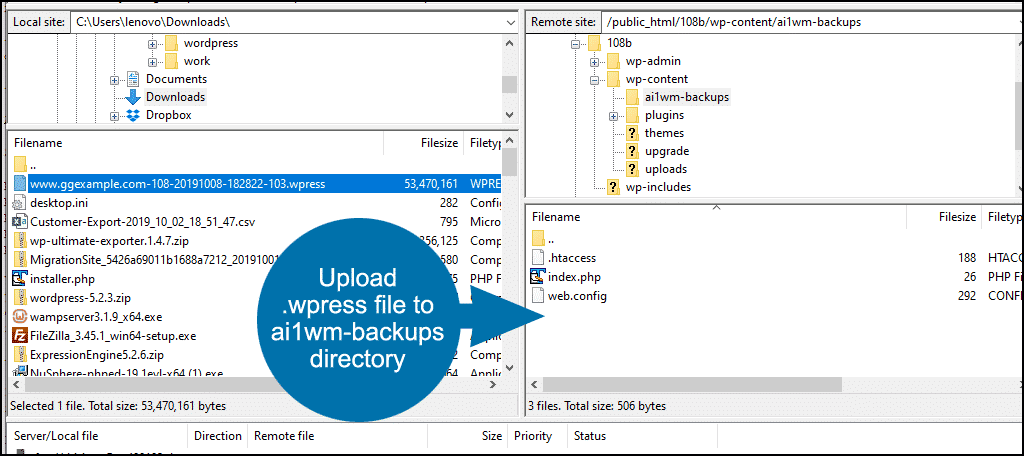The image size is (1024, 456).
Task: Click the installer.php file icon
Action: click(x=20, y=279)
